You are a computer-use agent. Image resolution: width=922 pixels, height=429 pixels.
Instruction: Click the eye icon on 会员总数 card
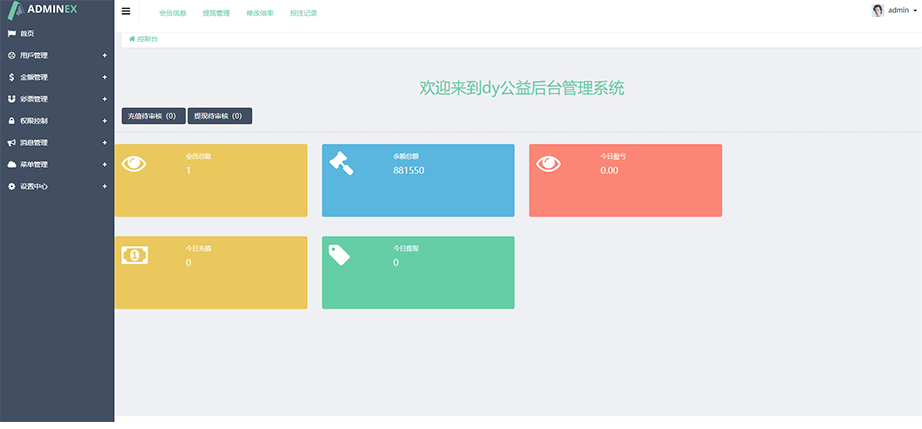[x=133, y=164]
